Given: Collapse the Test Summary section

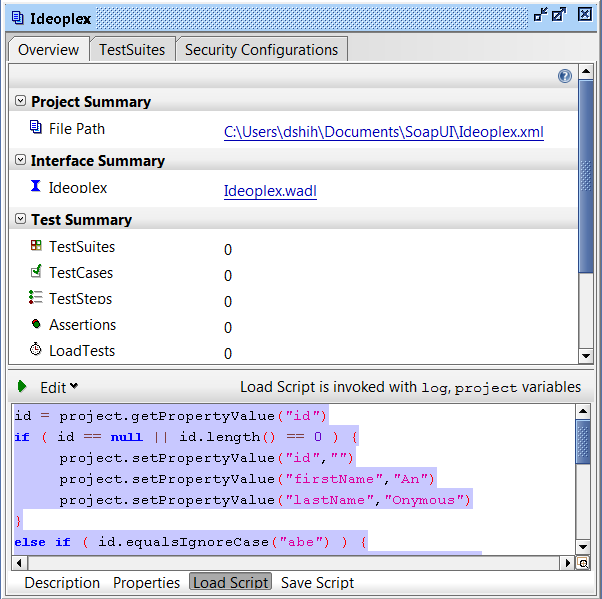Looking at the screenshot, I should [x=20, y=219].
